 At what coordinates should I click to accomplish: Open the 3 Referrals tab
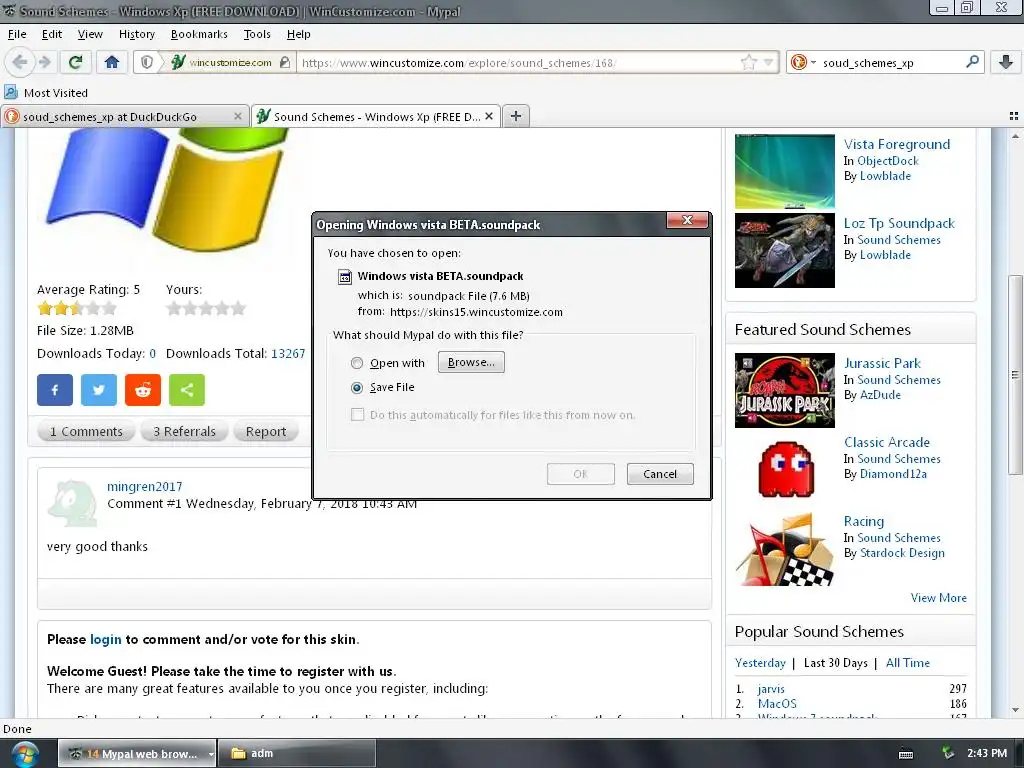[x=184, y=431]
